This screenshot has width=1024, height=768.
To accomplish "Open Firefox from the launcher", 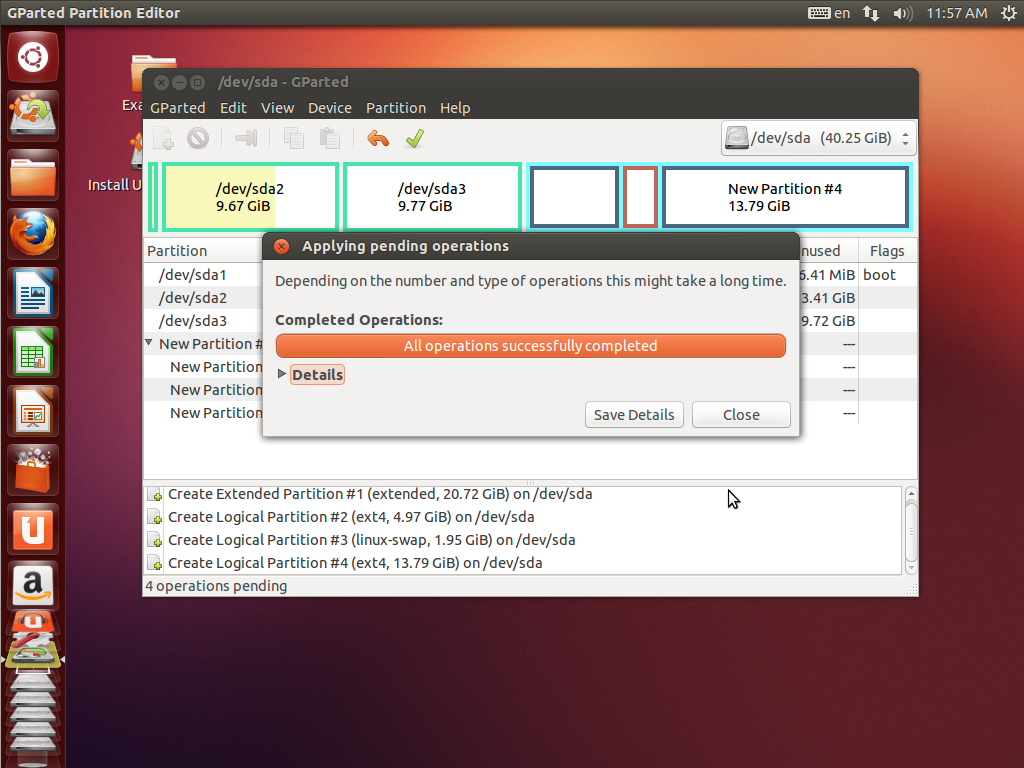I will 34,235.
